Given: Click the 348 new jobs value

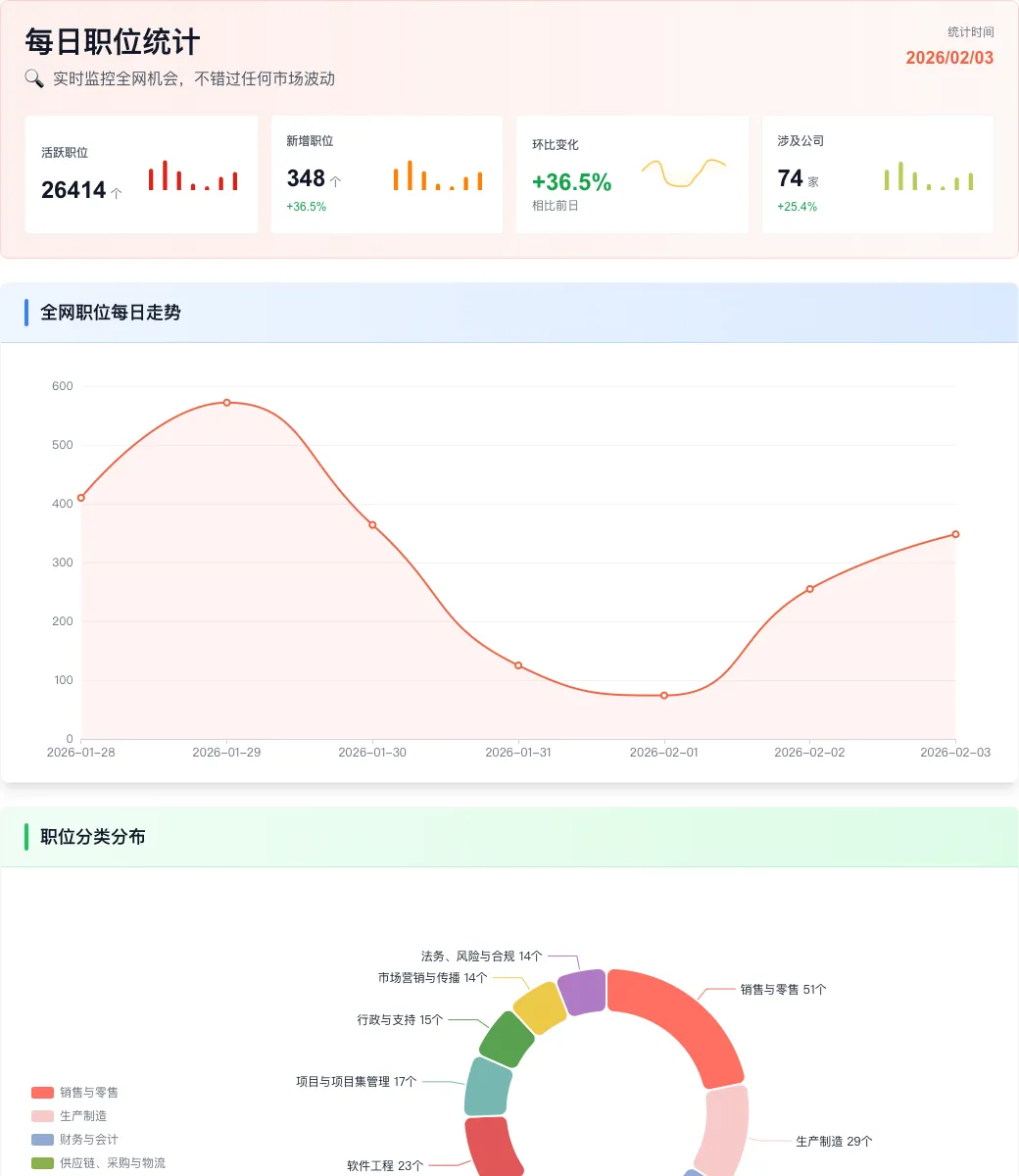Looking at the screenshot, I should pos(306,178).
